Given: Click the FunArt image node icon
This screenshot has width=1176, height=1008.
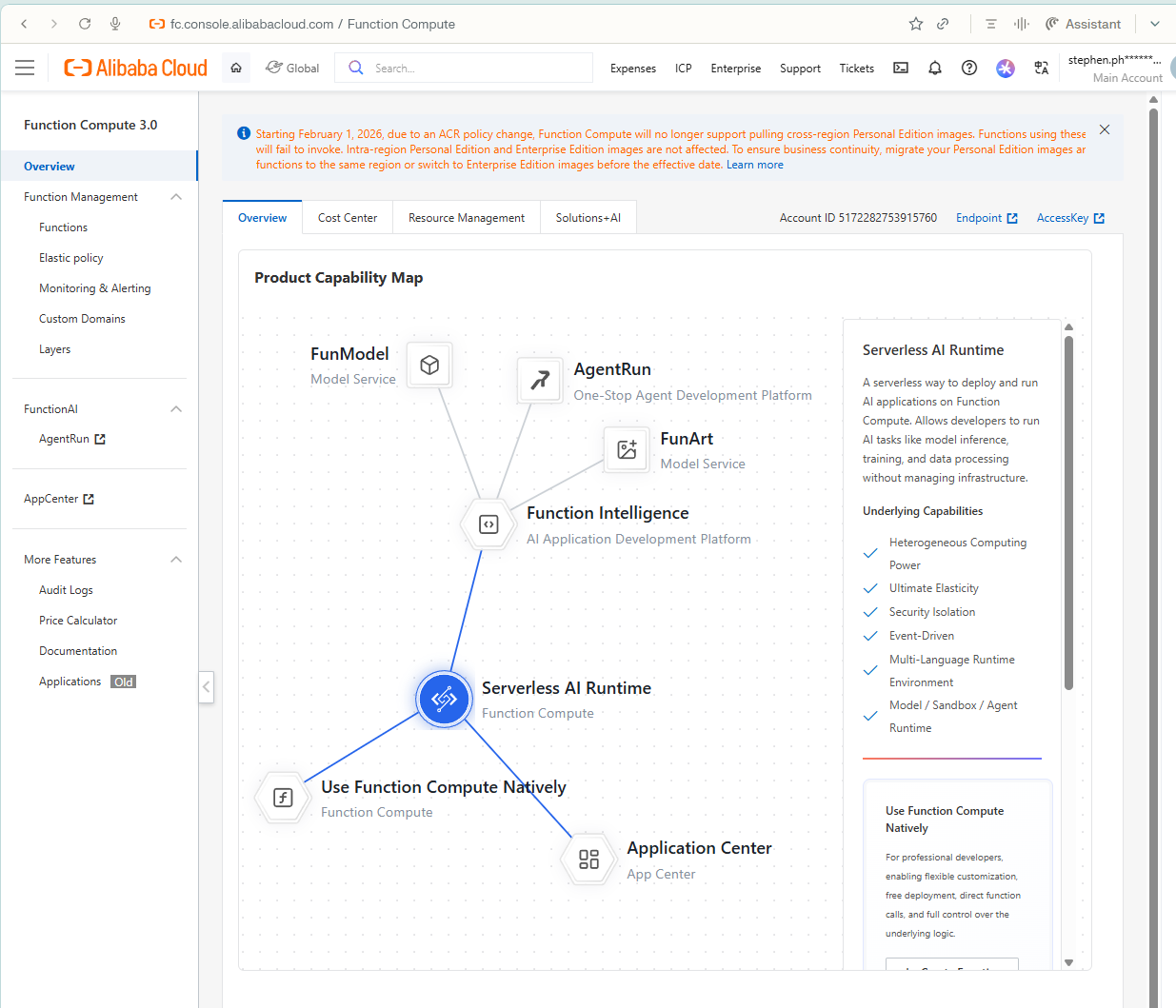Looking at the screenshot, I should coord(627,449).
